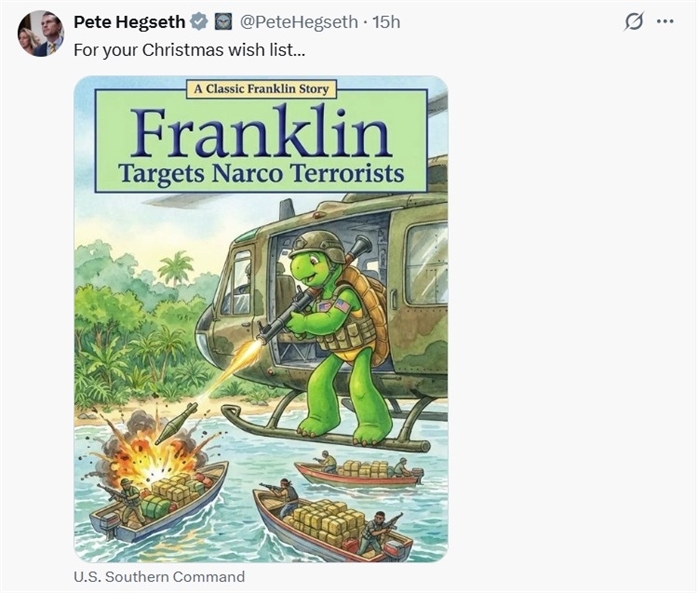The image size is (699, 593).
Task: Click the U.S. Southern Command image caption
Action: point(159,577)
